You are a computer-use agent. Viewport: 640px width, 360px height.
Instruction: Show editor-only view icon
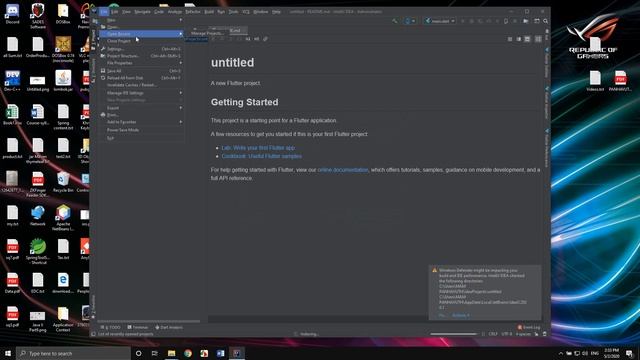click(x=510, y=39)
